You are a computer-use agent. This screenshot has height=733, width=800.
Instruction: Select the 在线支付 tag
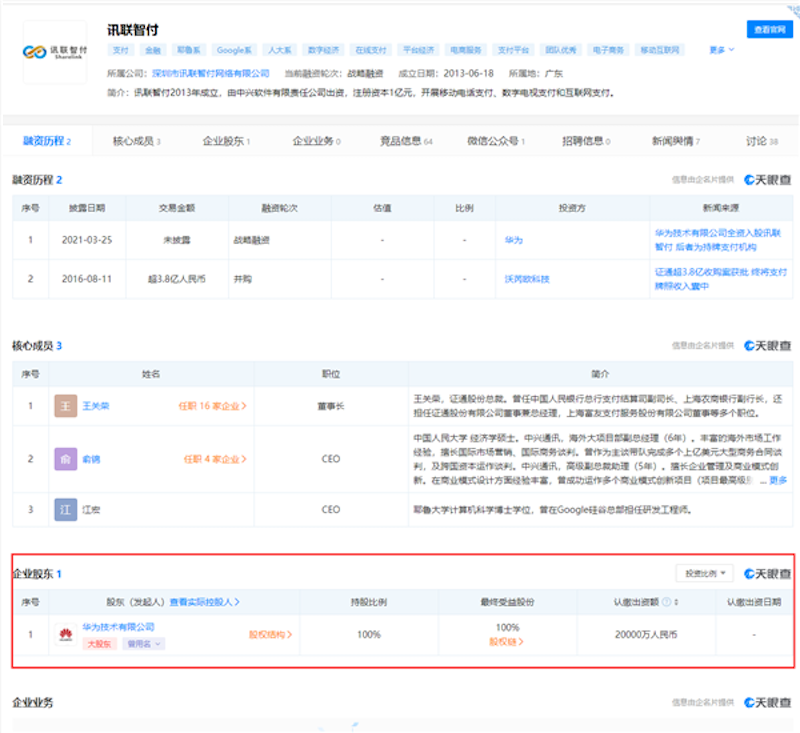(x=371, y=50)
